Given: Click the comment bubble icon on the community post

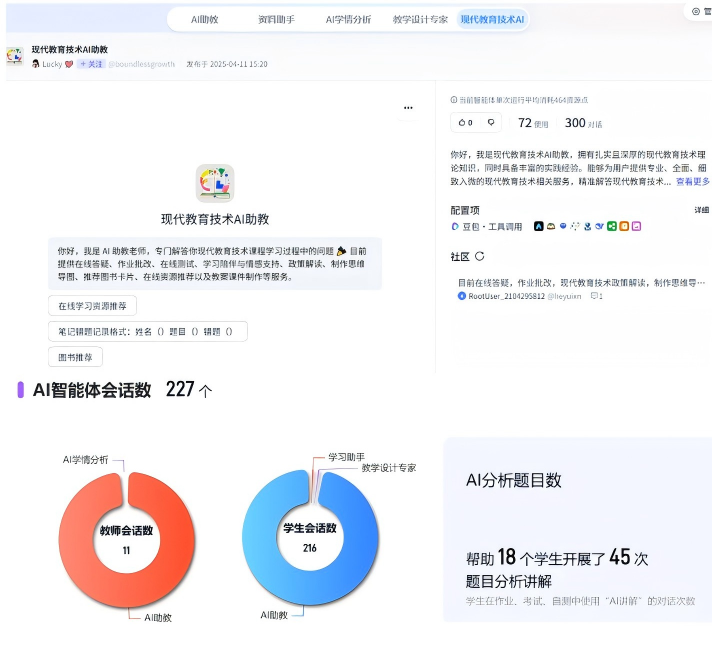Looking at the screenshot, I should 594,297.
